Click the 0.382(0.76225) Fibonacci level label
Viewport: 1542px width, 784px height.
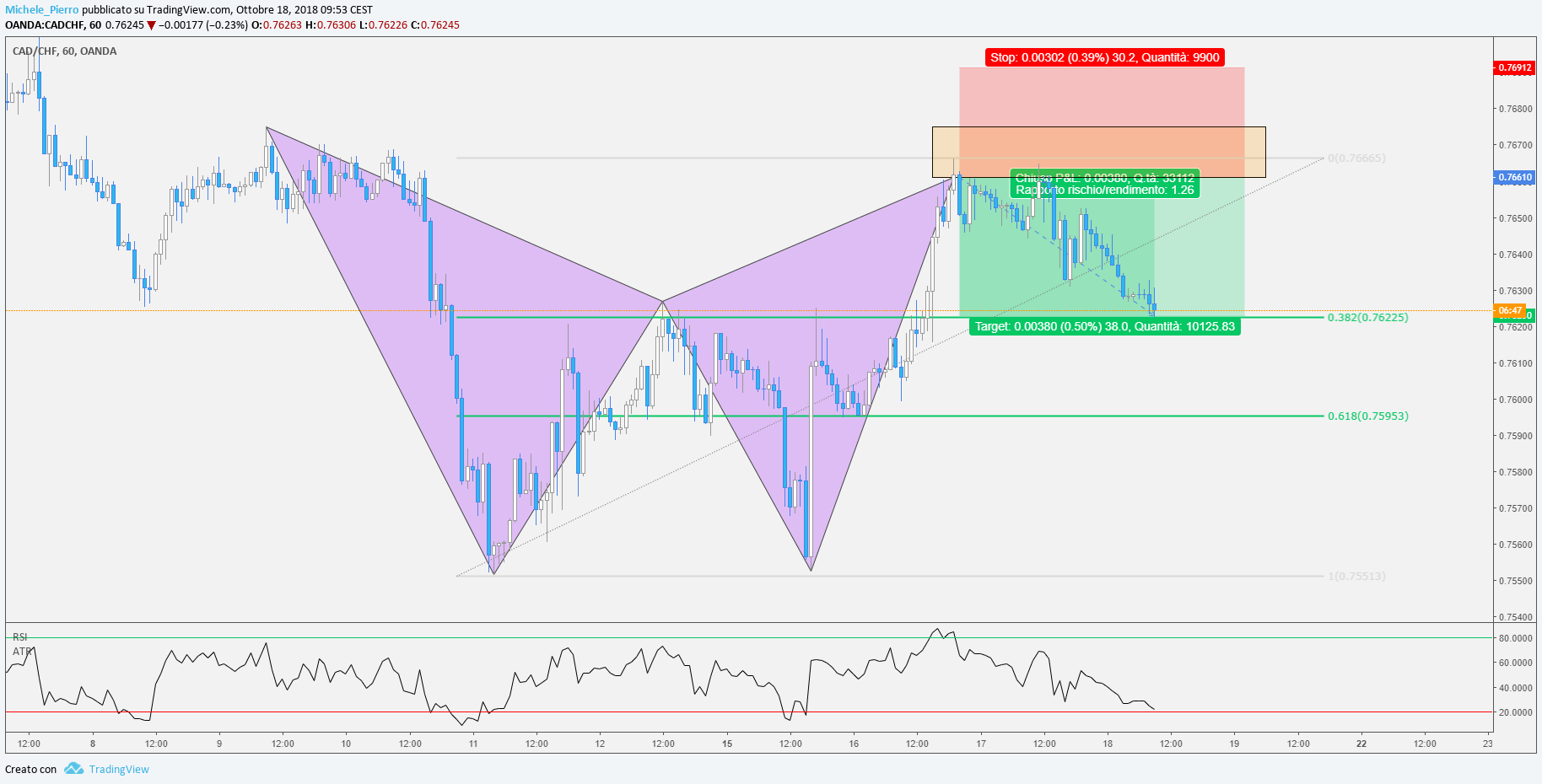click(x=1367, y=317)
